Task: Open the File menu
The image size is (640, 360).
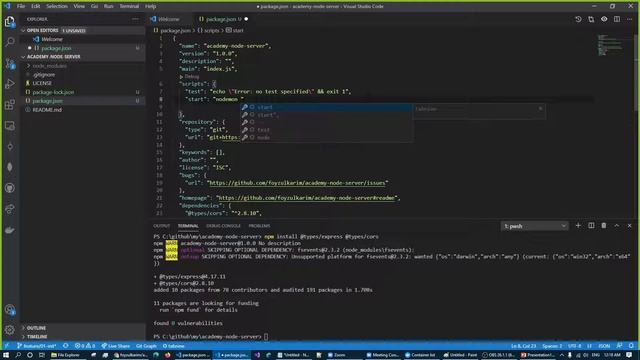Action: pyautogui.click(x=21, y=6)
